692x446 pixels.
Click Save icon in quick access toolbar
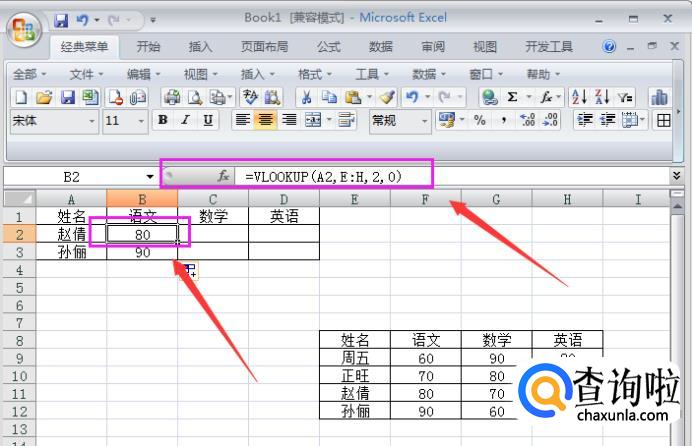(61, 20)
